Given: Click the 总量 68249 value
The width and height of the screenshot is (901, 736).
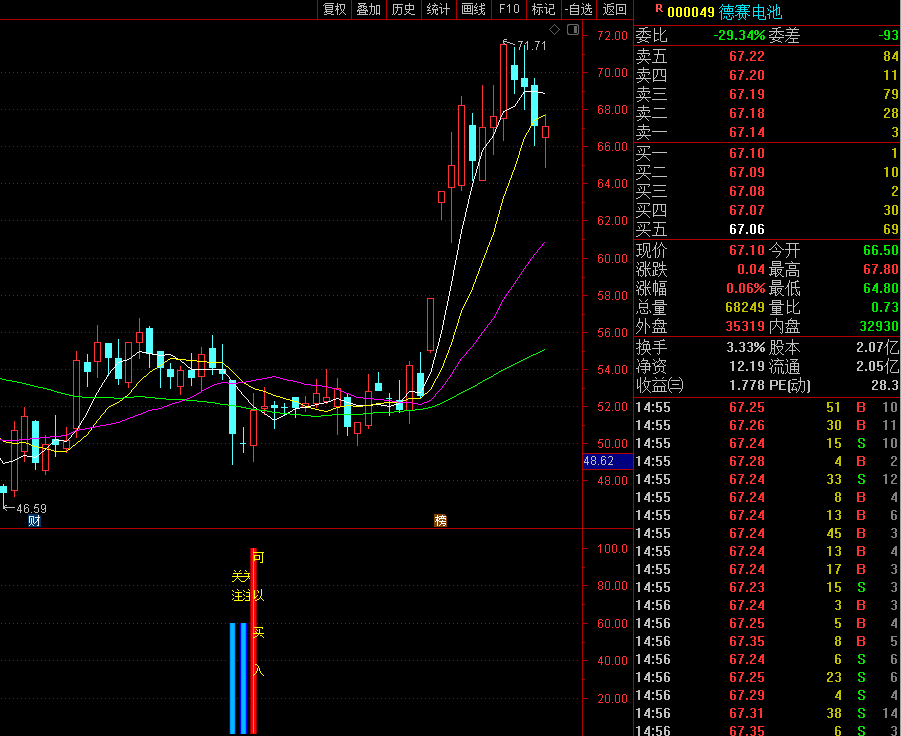Looking at the screenshot, I should (x=745, y=307).
